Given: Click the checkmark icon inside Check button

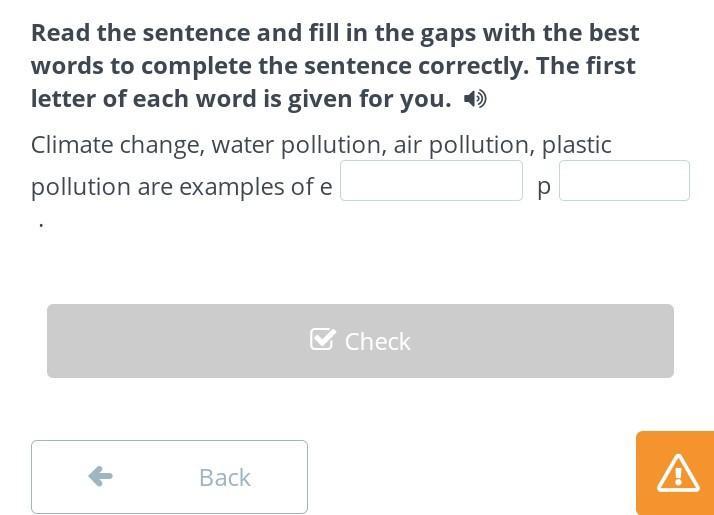Looking at the screenshot, I should pyautogui.click(x=322, y=339).
